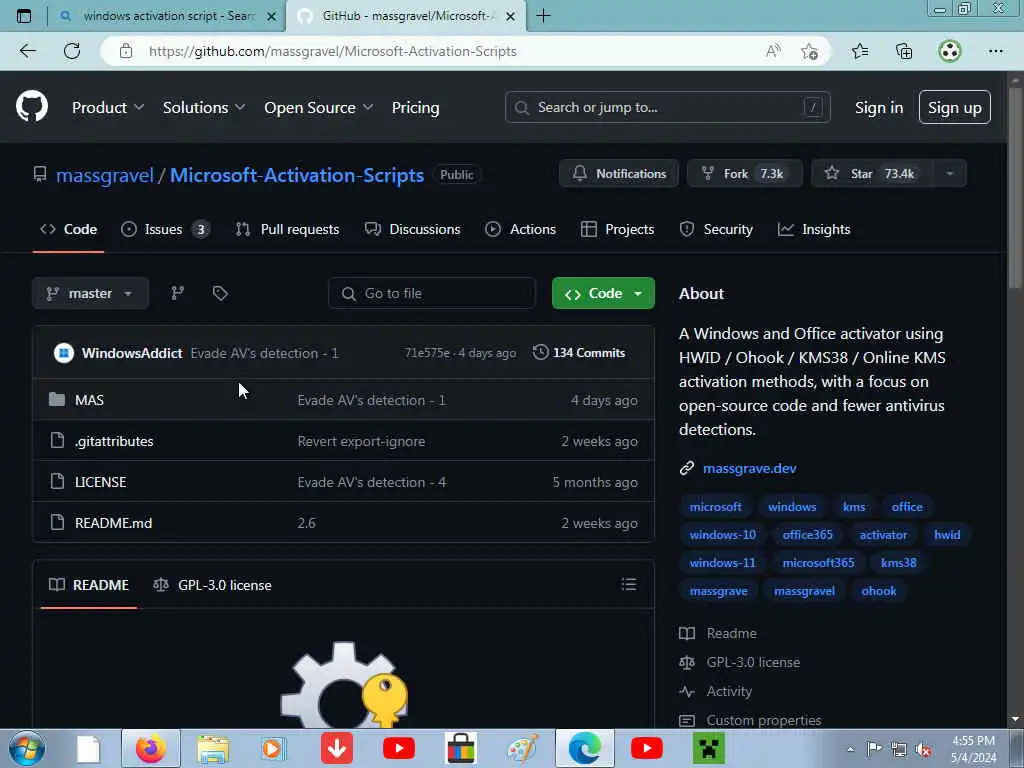The width and height of the screenshot is (1024, 768).
Task: Open Paint palette icon in taskbar
Action: pos(523,748)
